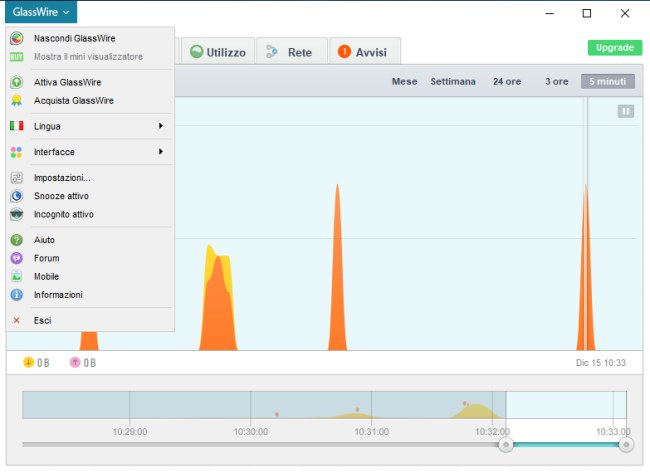Choose Attiva GlassWire from menu
650x473 pixels.
coord(90,82)
